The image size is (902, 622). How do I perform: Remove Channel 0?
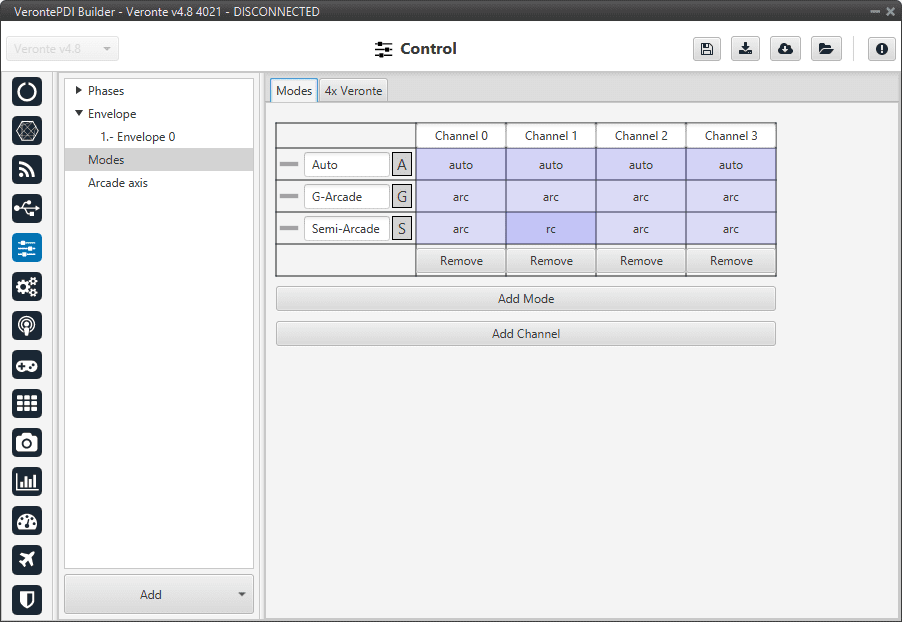coord(461,261)
